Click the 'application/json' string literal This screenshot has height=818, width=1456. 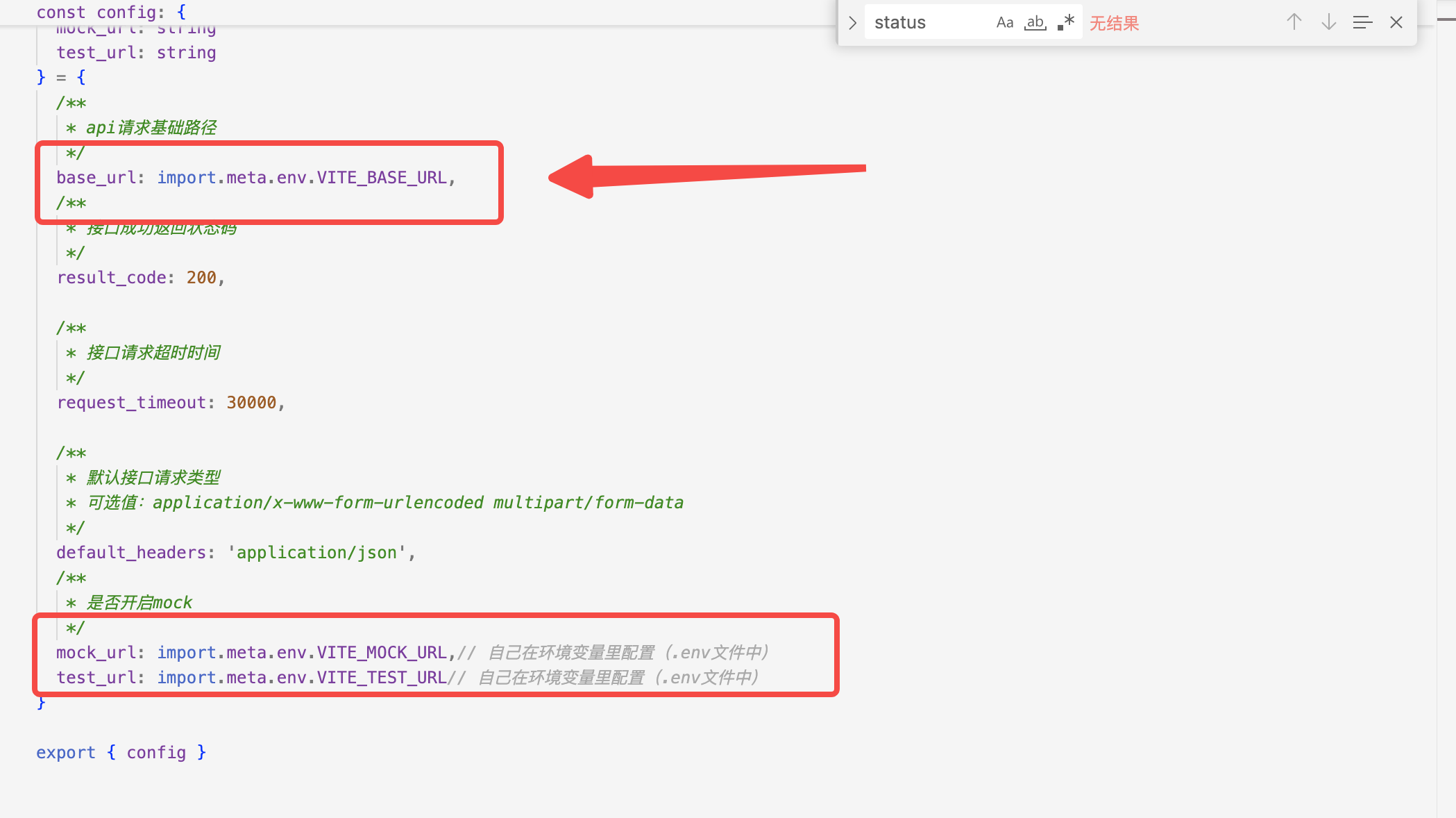(319, 552)
